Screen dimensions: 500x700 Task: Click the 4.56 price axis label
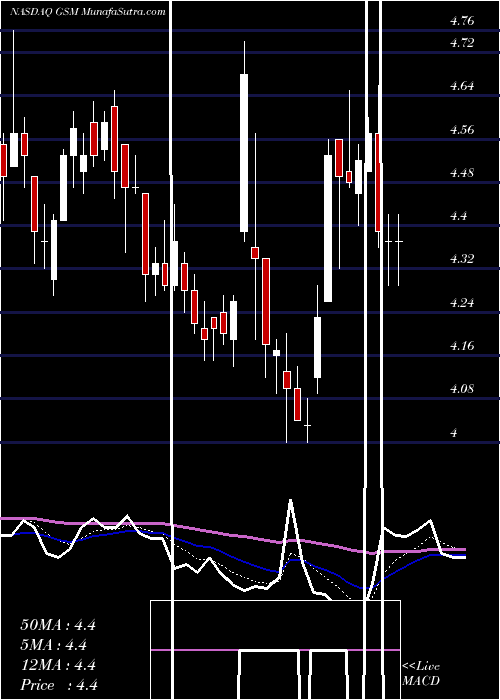coord(462,129)
